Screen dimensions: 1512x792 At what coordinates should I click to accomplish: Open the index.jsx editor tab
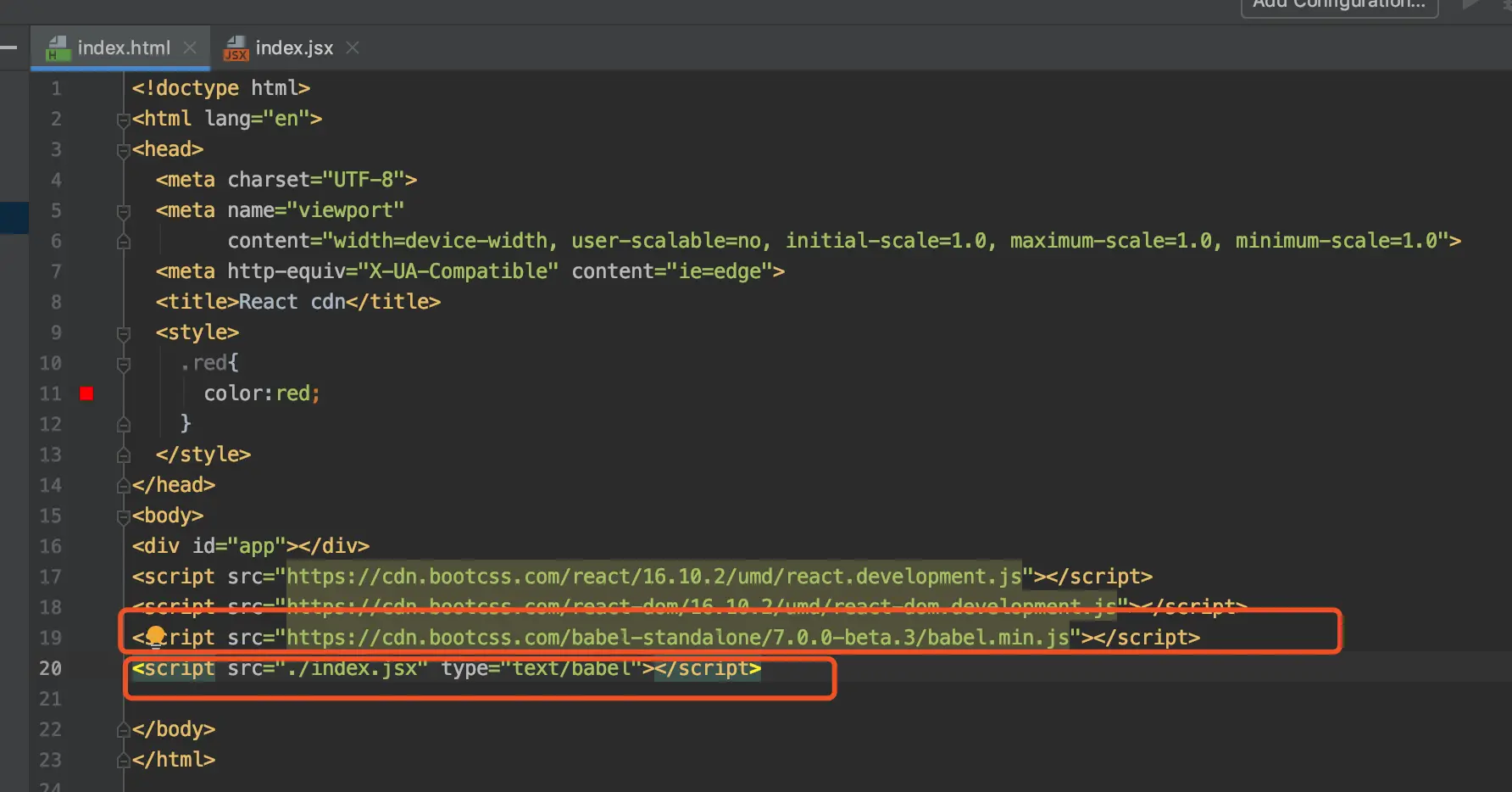[294, 48]
